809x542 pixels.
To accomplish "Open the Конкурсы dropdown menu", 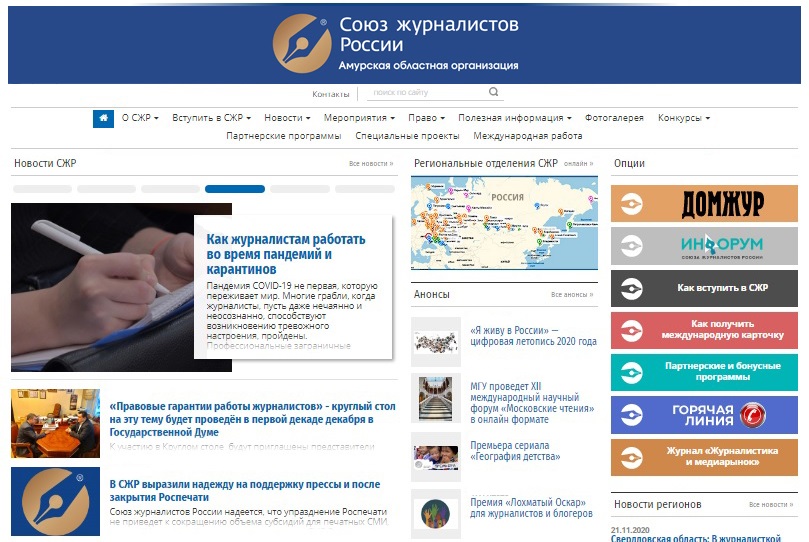I will click(684, 118).
